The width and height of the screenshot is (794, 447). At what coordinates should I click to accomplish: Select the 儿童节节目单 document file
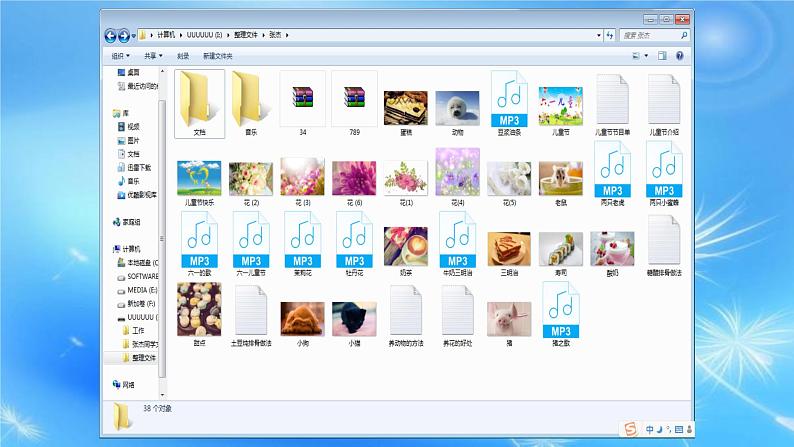coord(612,104)
